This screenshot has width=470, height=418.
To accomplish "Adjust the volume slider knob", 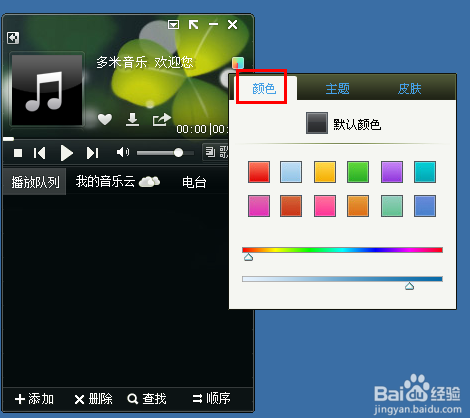I will point(178,153).
